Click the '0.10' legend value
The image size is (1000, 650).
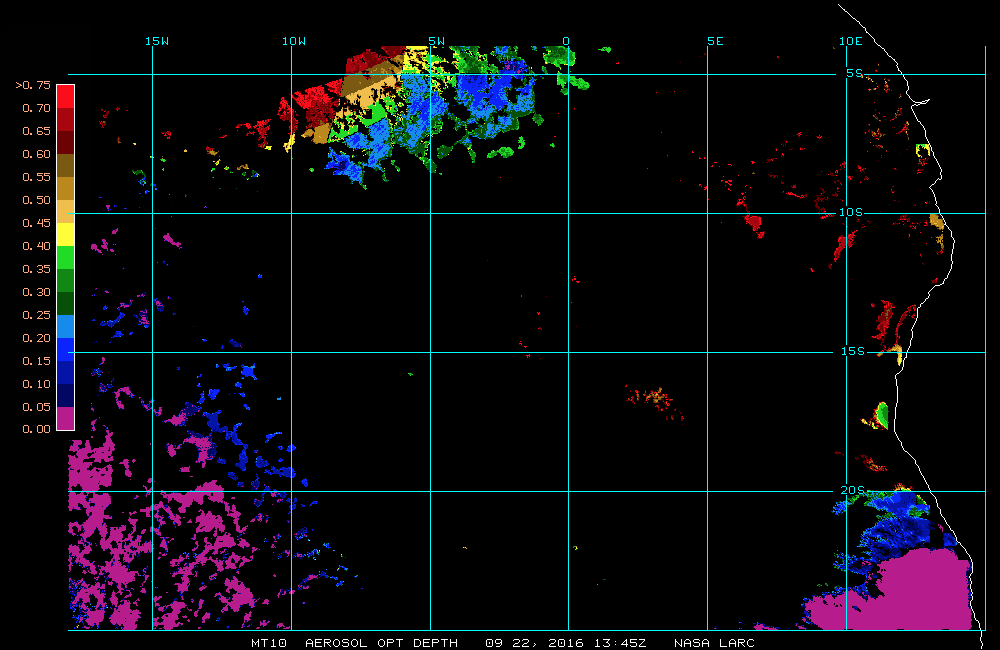click(36, 383)
